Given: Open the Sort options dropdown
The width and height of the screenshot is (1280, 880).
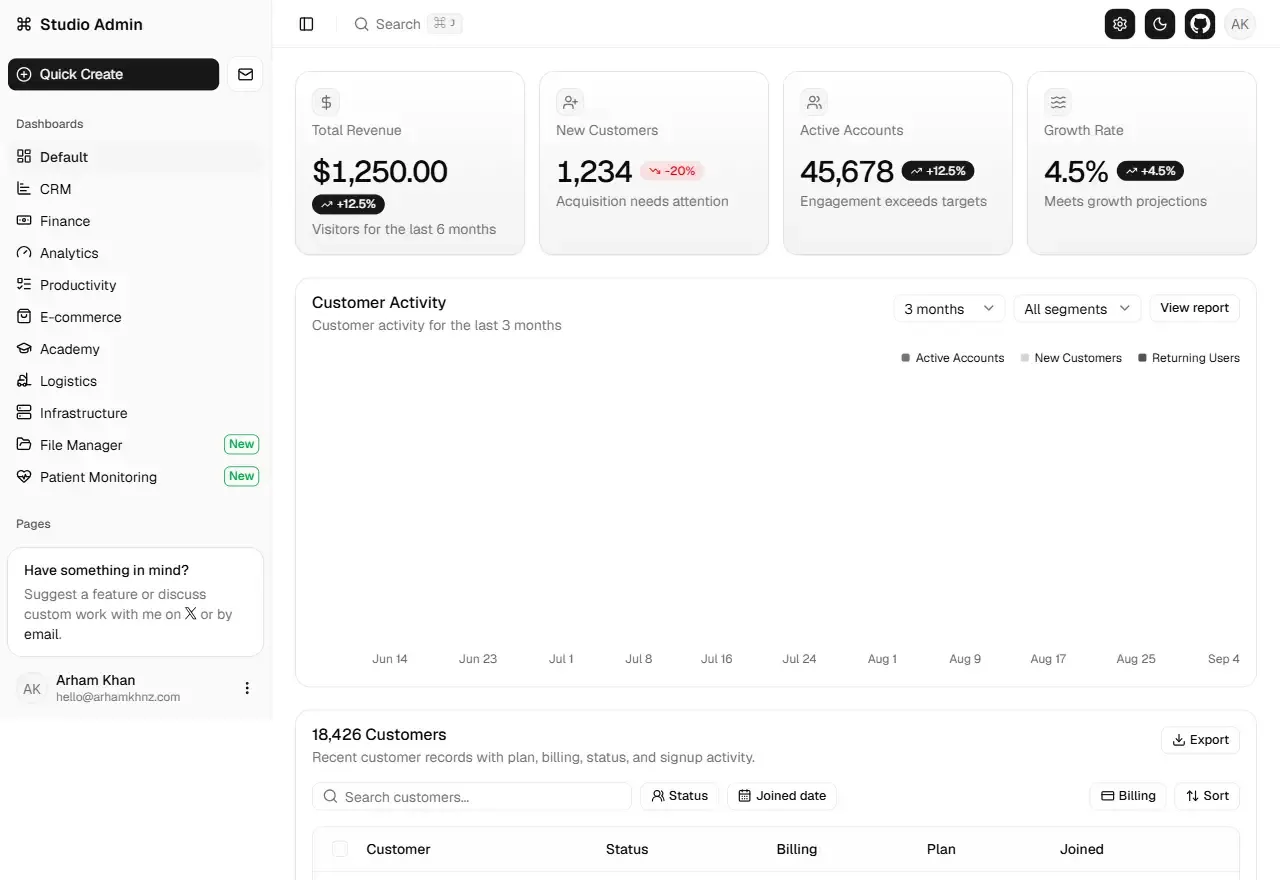Looking at the screenshot, I should [x=1207, y=796].
